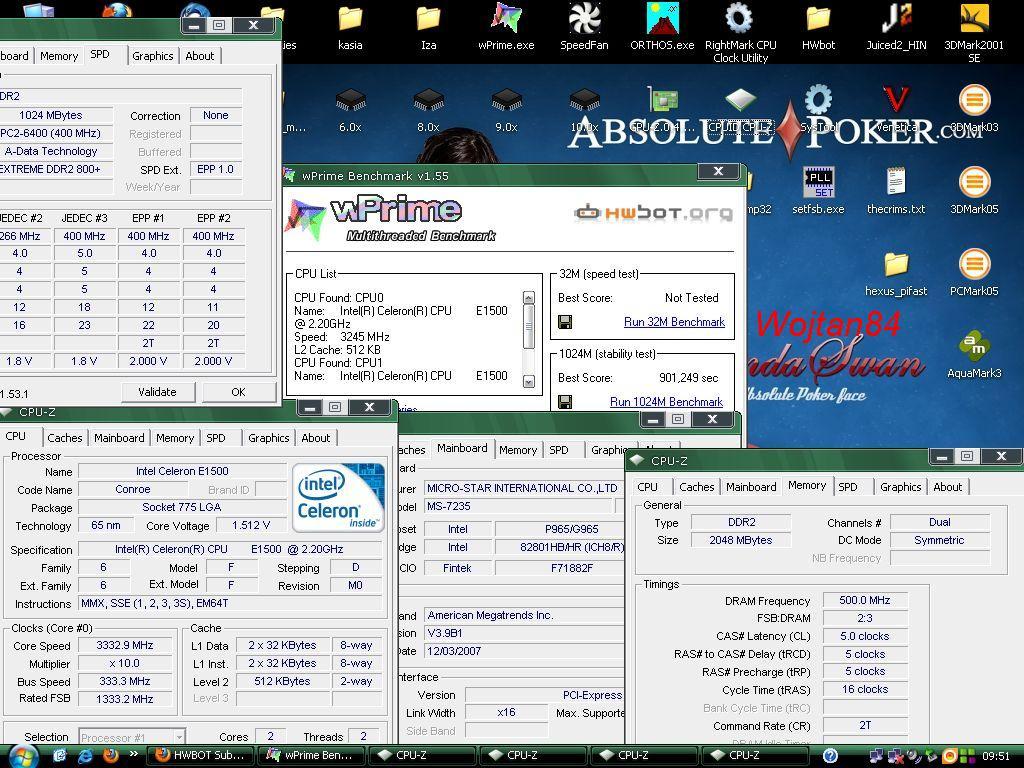Select Caches tab in CPU-Z CPU window
Screen dimensions: 1024x768
65,438
